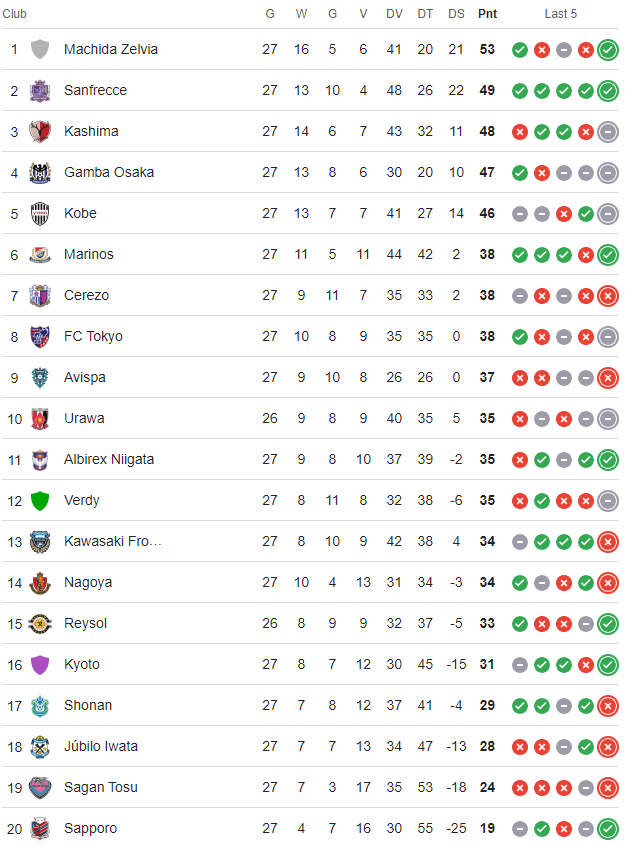Viewport: 635px width, 855px height.
Task: Click the Last 5 column header
Action: [560, 14]
